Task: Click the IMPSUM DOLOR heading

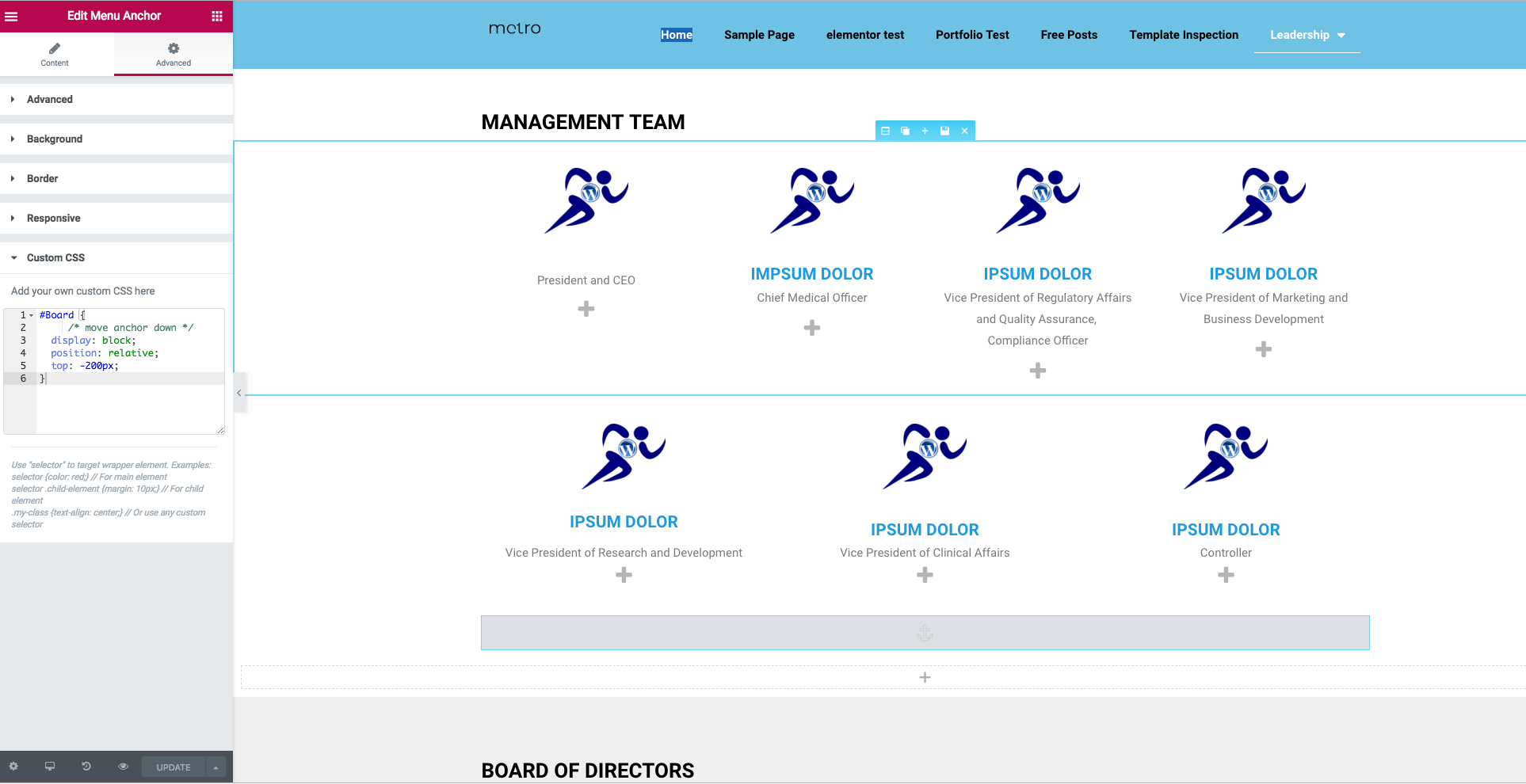Action: [x=812, y=274]
